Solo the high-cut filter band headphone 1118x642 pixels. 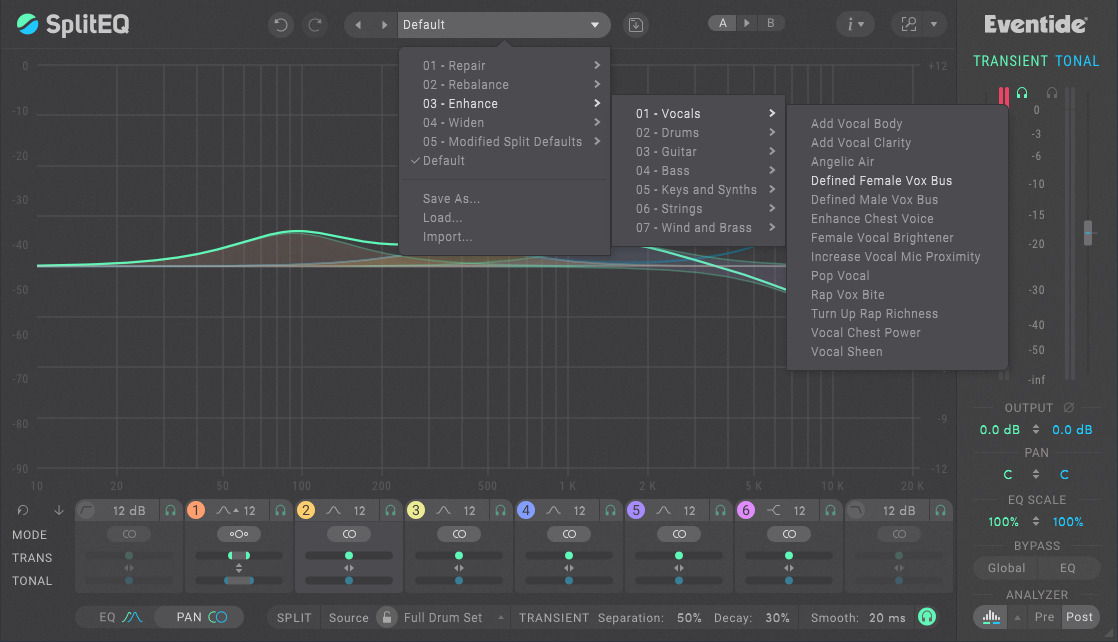click(940, 511)
